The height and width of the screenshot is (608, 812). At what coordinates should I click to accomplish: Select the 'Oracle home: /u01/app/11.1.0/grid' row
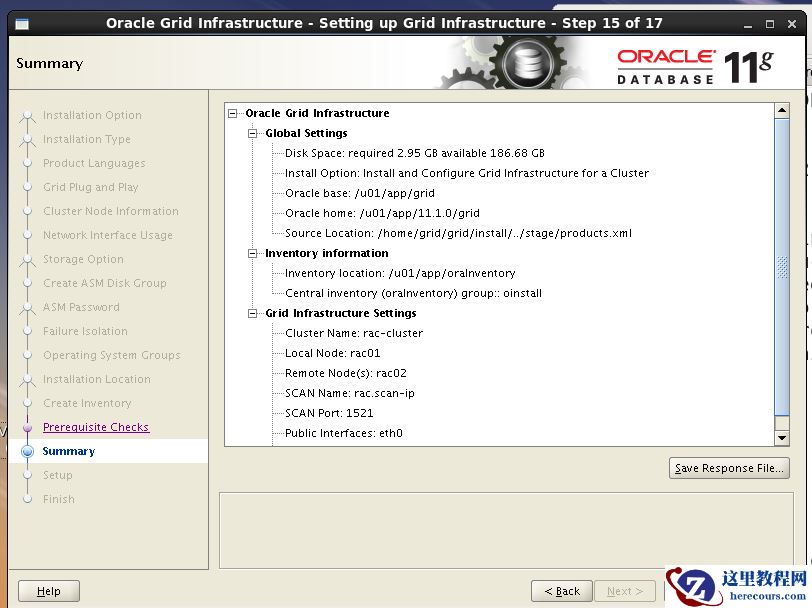point(382,213)
